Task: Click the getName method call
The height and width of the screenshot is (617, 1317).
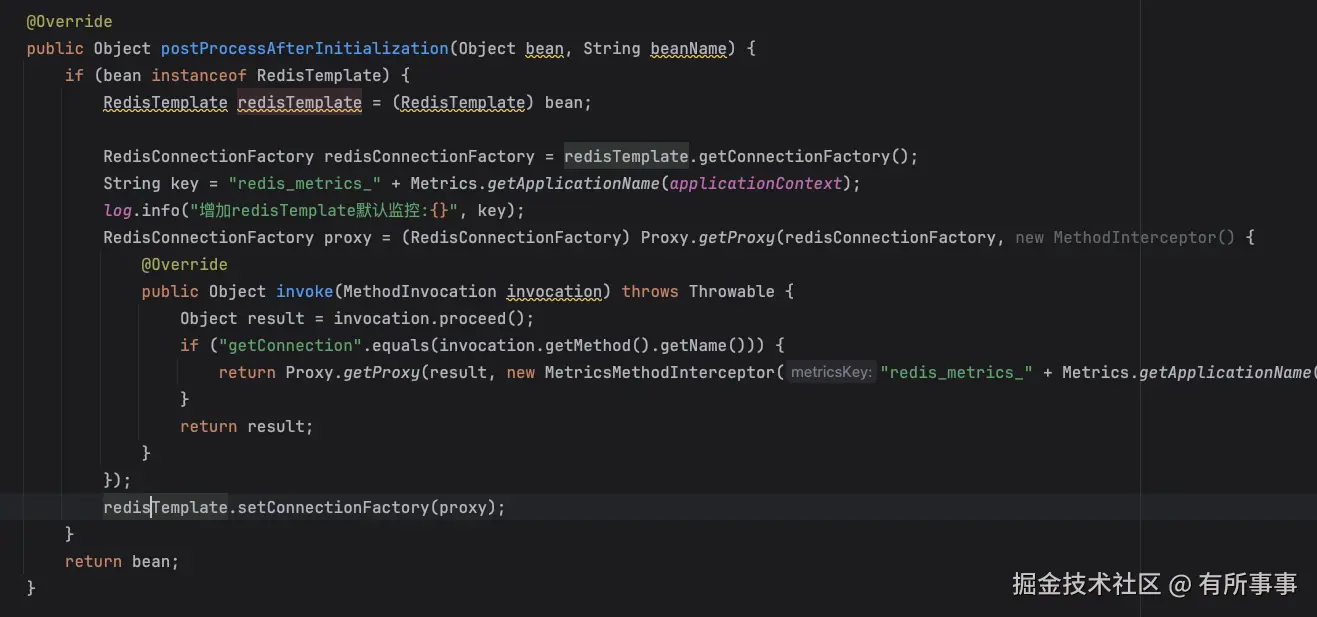Action: pos(689,345)
